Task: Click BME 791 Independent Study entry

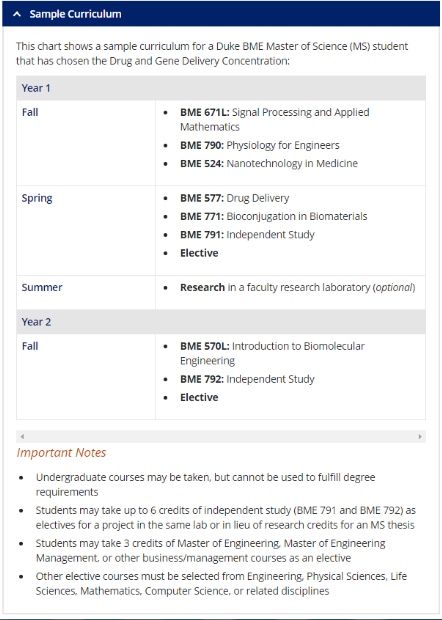Action: point(247,234)
